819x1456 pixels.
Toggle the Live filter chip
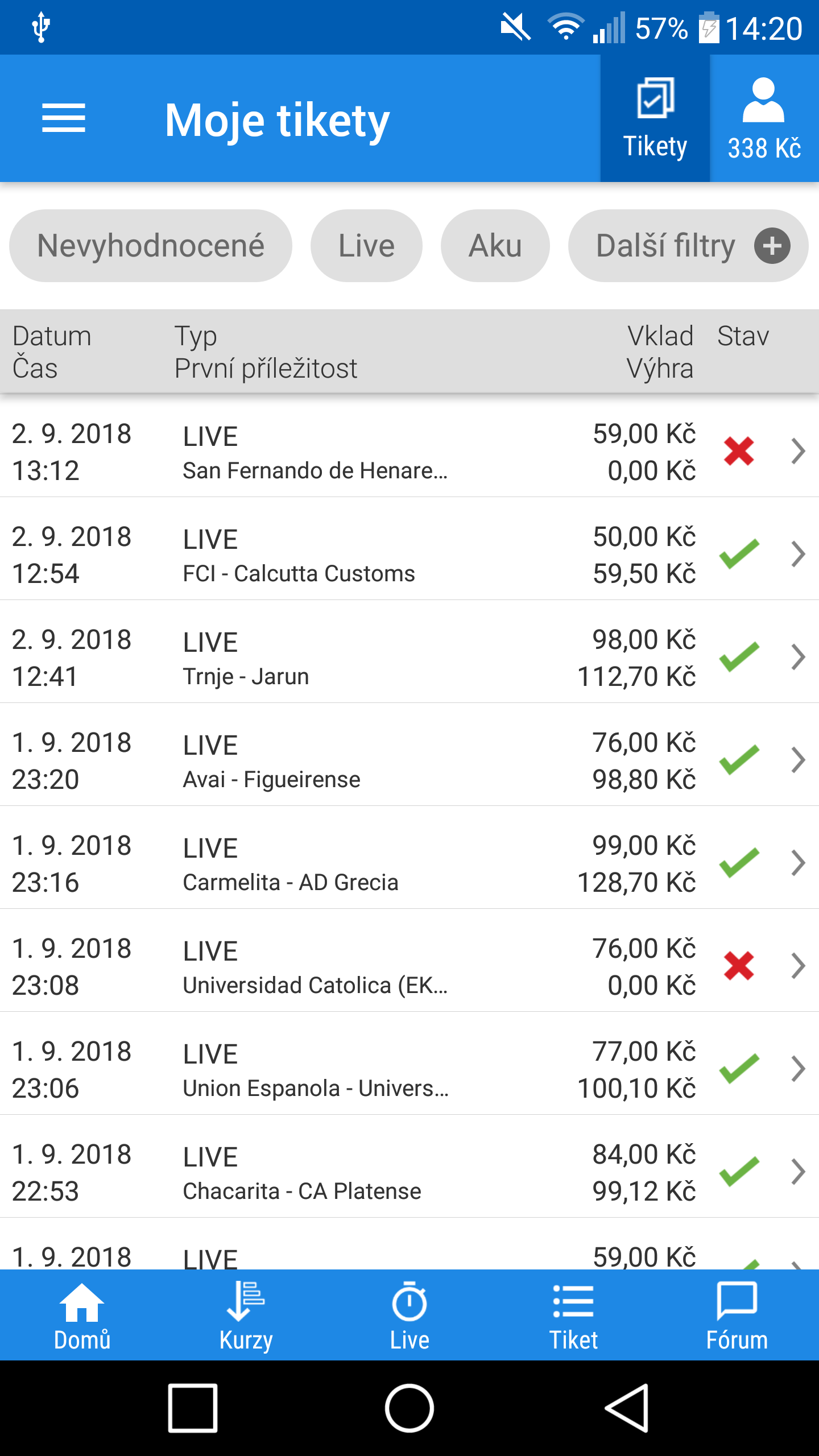pyautogui.click(x=366, y=246)
